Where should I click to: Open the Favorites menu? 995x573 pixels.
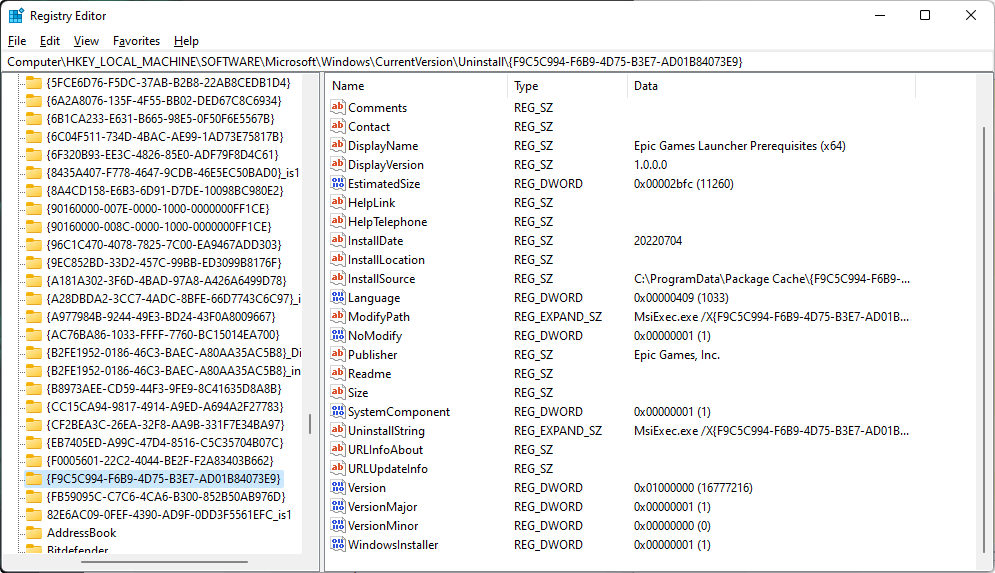click(x=136, y=41)
